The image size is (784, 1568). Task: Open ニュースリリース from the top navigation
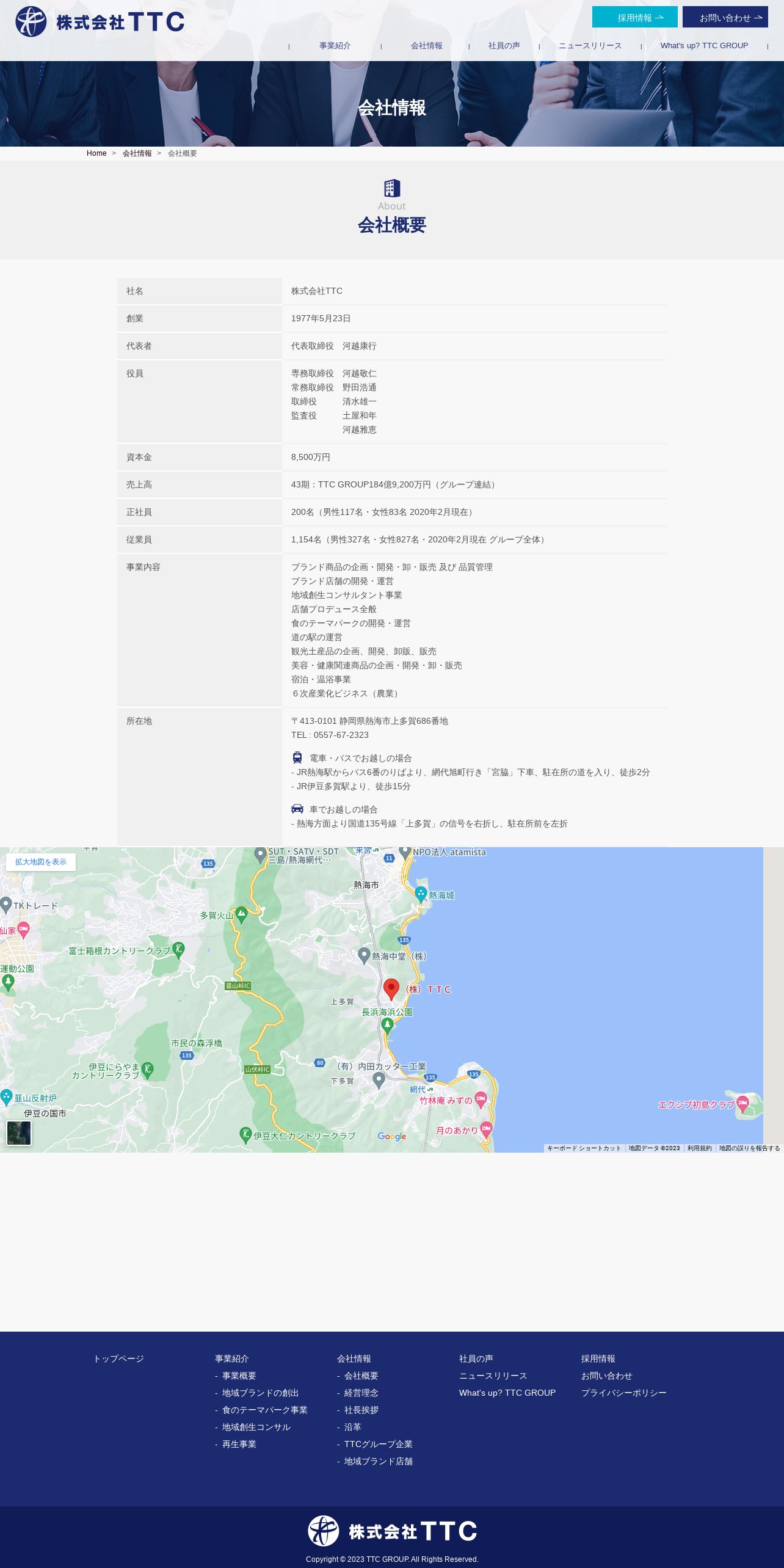pos(590,46)
